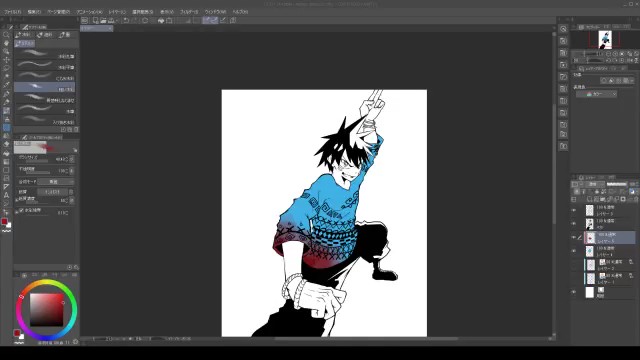The width and height of the screenshot is (640, 360).
Task: Open the Layer menu
Action: [x=118, y=12]
